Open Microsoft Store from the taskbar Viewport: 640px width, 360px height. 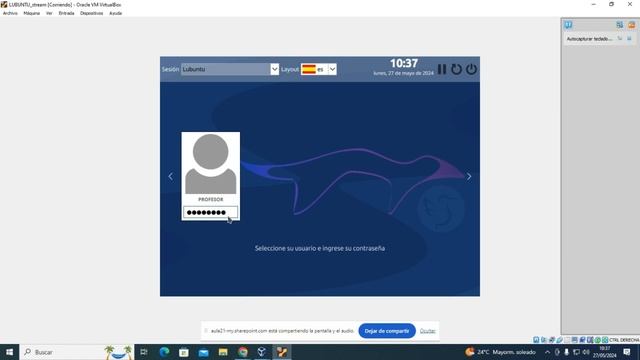pos(184,352)
